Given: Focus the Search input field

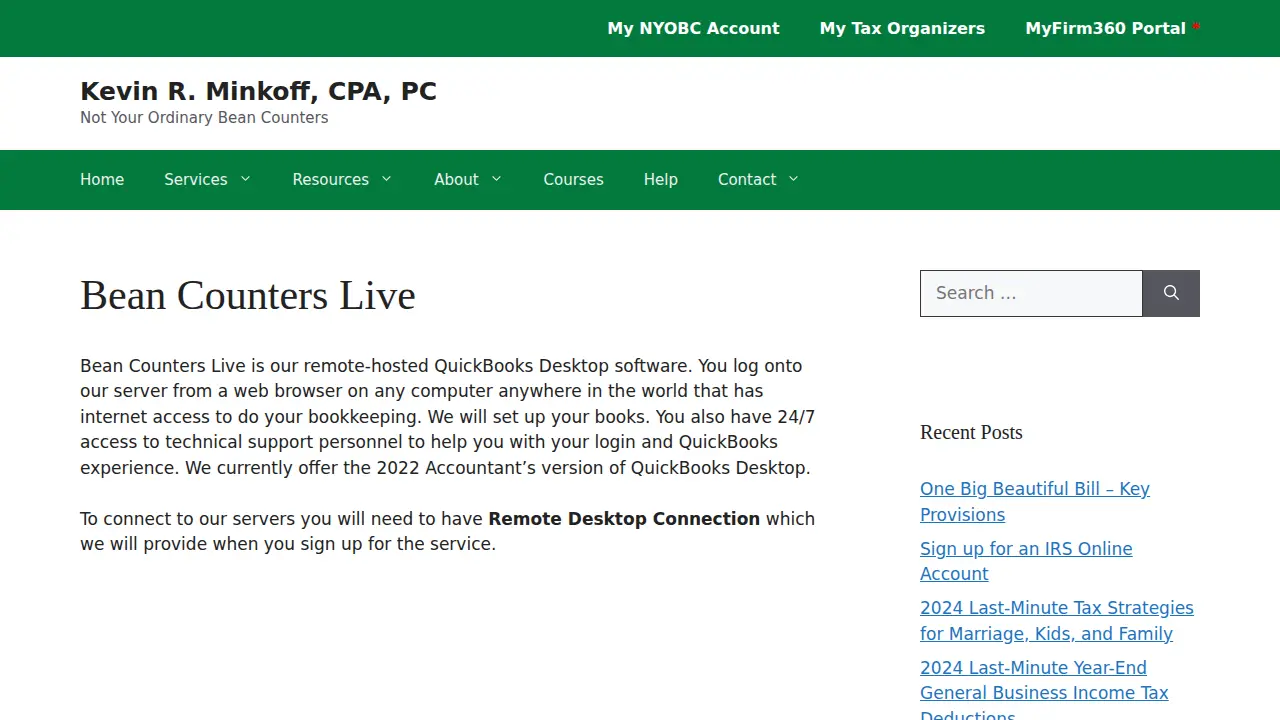Looking at the screenshot, I should point(1031,293).
